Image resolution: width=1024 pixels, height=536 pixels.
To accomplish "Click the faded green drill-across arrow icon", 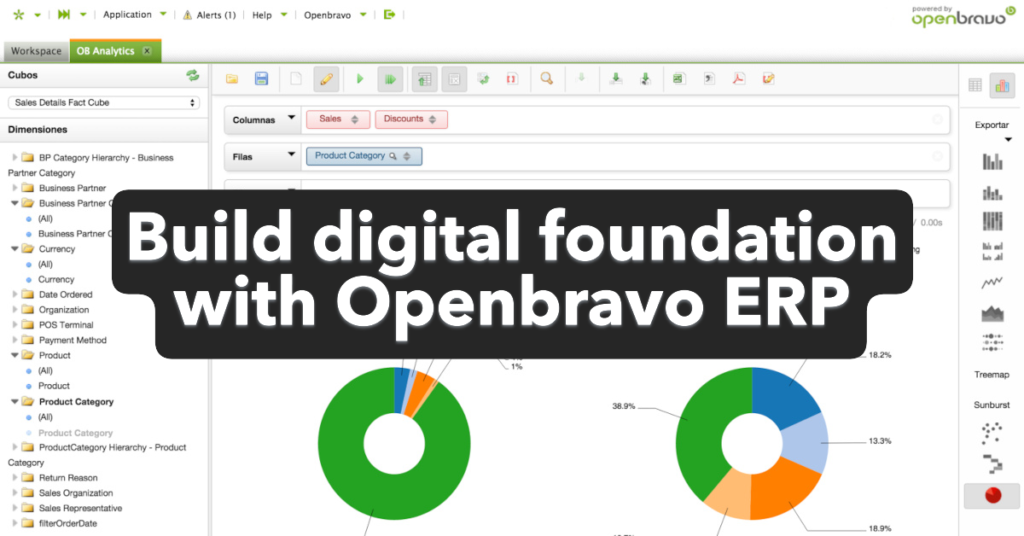I will point(581,78).
